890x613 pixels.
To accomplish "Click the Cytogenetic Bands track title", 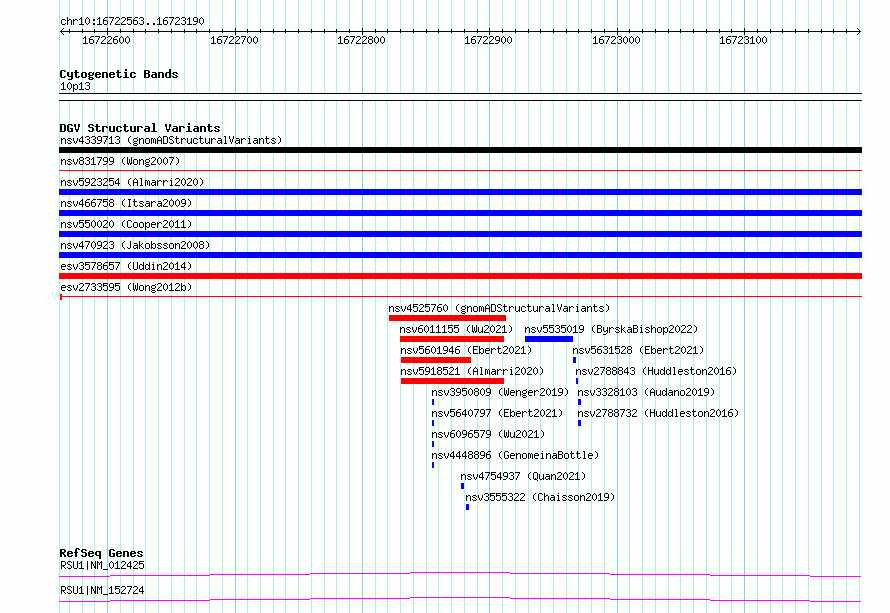I will [119, 74].
